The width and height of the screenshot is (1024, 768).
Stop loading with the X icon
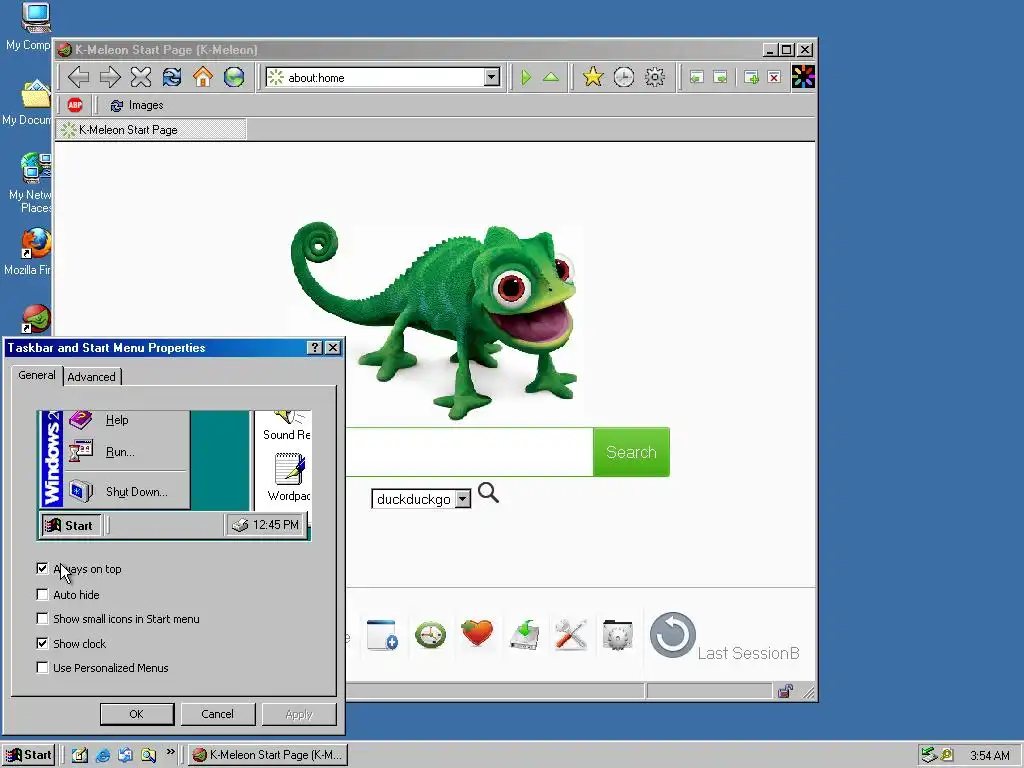coord(140,77)
